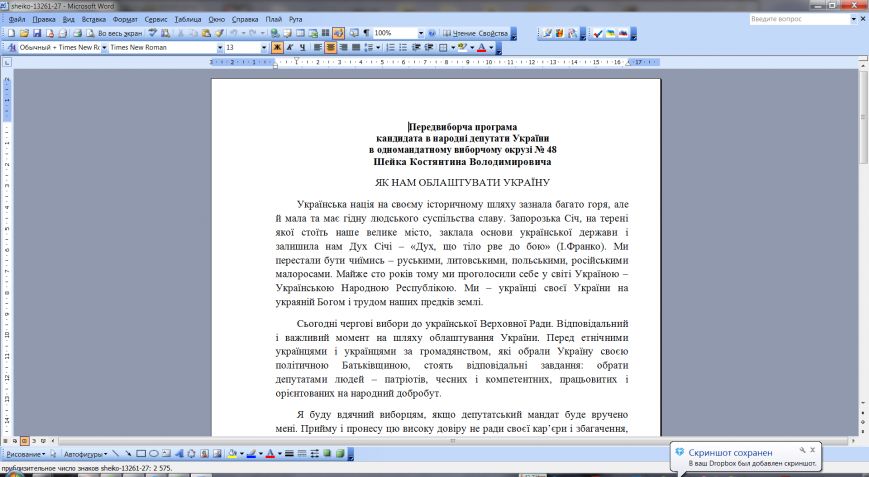Viewport: 869px width, 477px height.
Task: Click line color swatch in Drawing toolbar
Action: 251,454
